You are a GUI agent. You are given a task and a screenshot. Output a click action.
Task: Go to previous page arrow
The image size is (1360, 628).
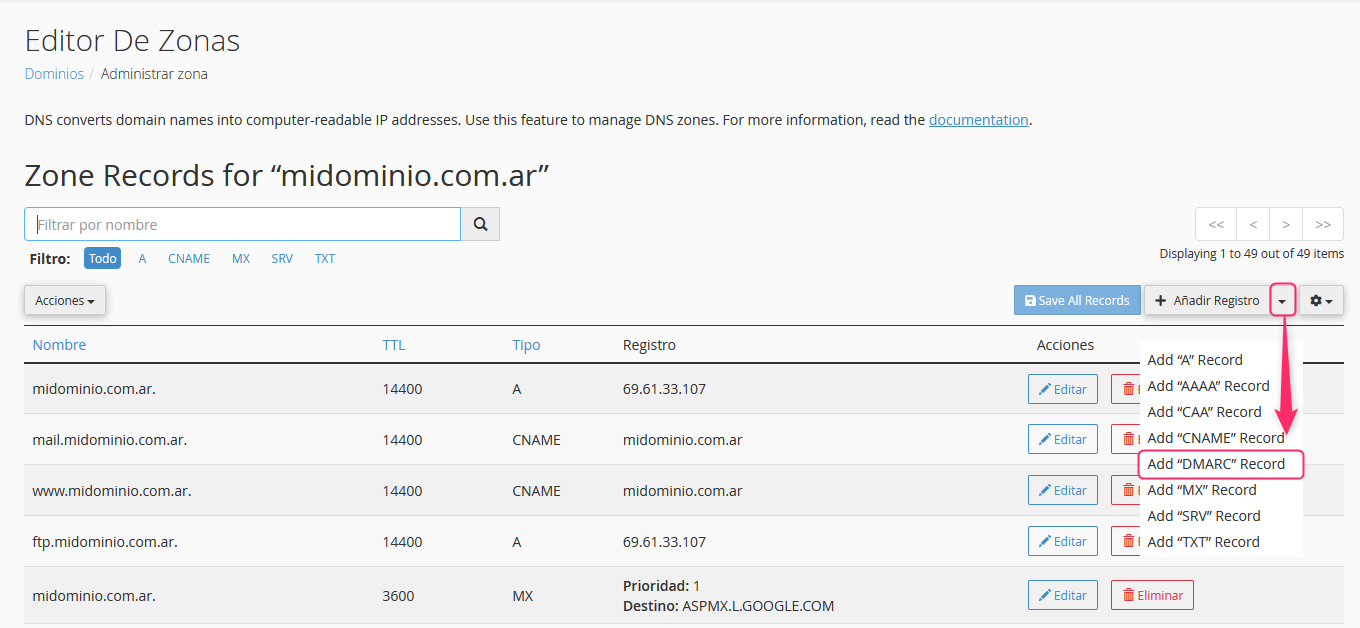pyautogui.click(x=1253, y=224)
